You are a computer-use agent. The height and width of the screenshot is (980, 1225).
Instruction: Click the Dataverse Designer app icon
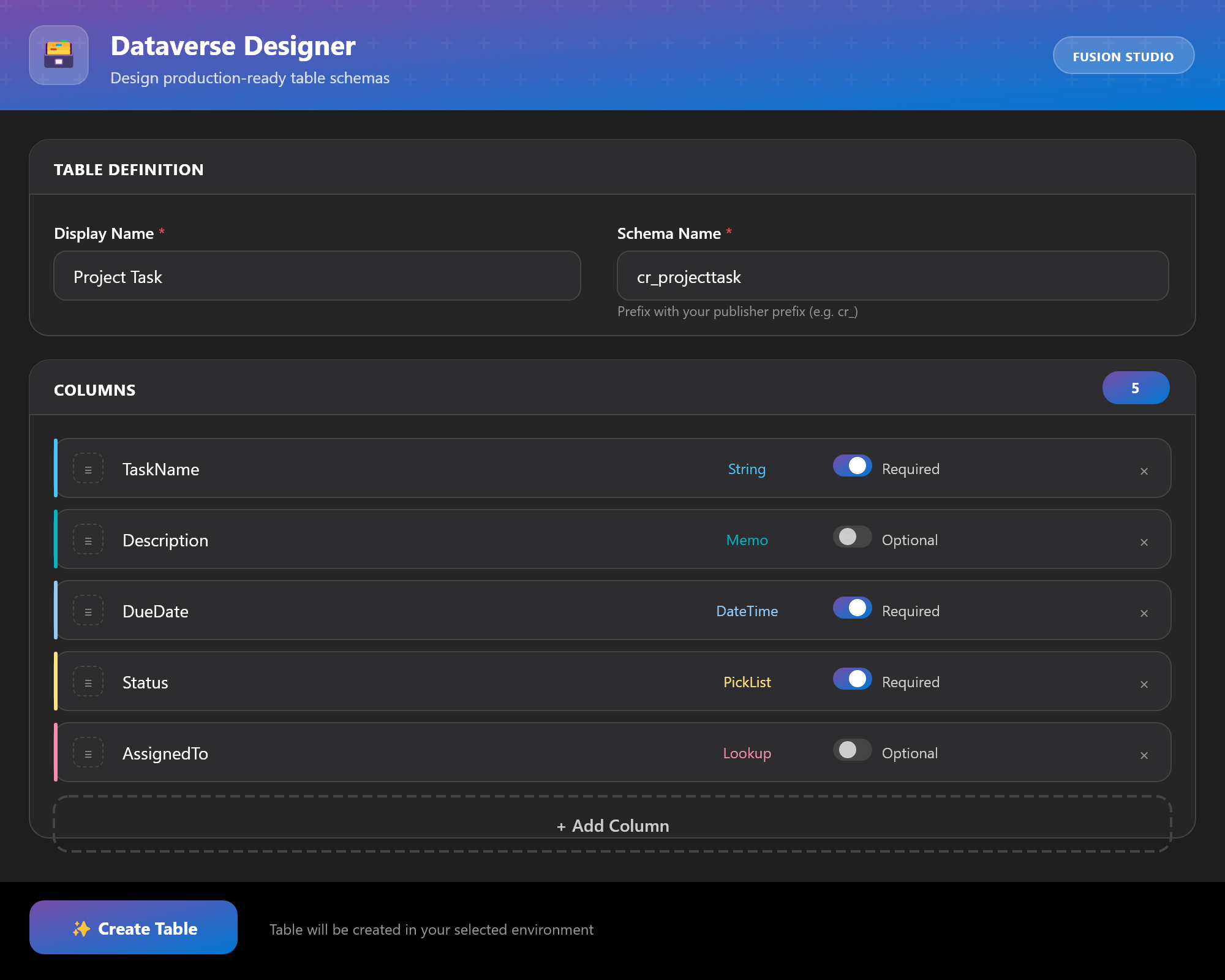click(59, 55)
